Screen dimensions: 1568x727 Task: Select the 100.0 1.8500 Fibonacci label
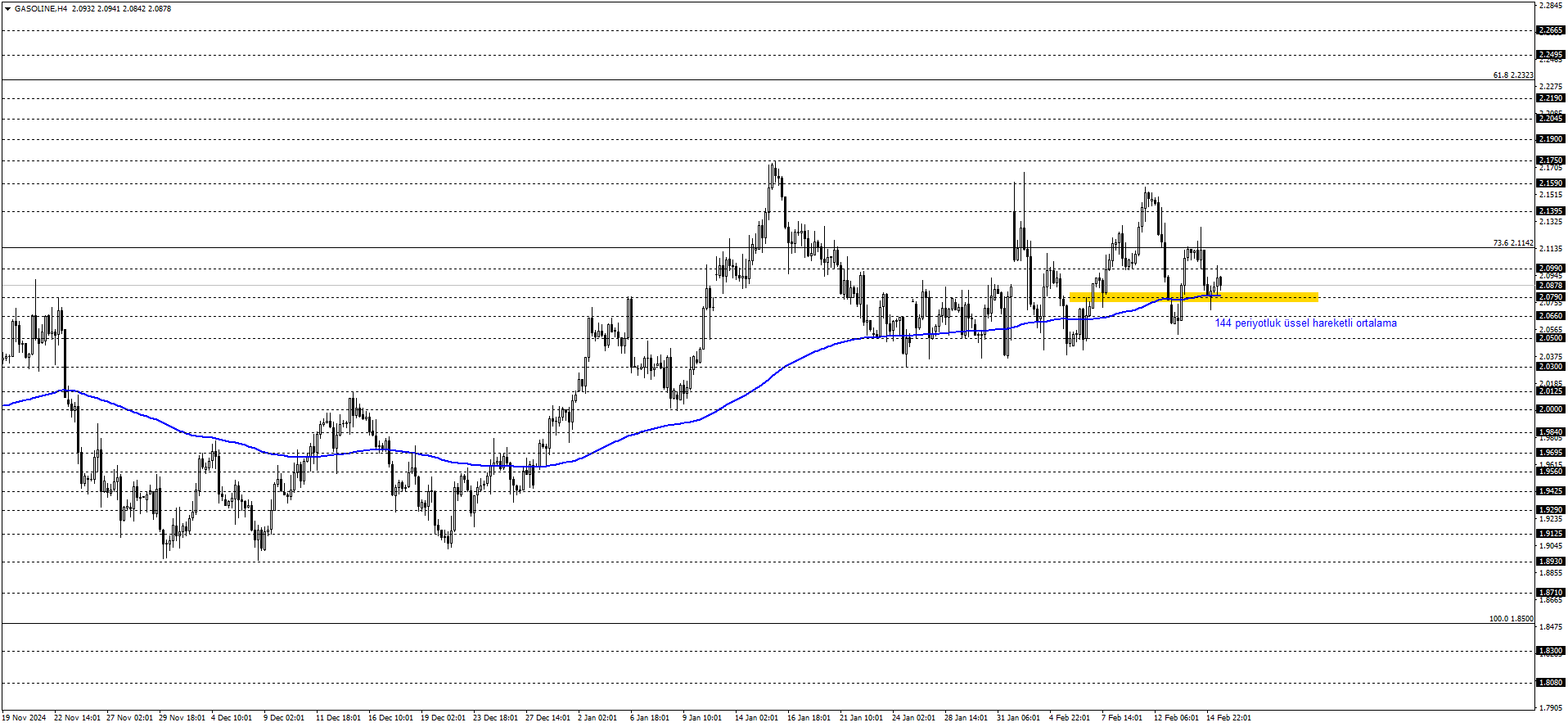(1511, 619)
